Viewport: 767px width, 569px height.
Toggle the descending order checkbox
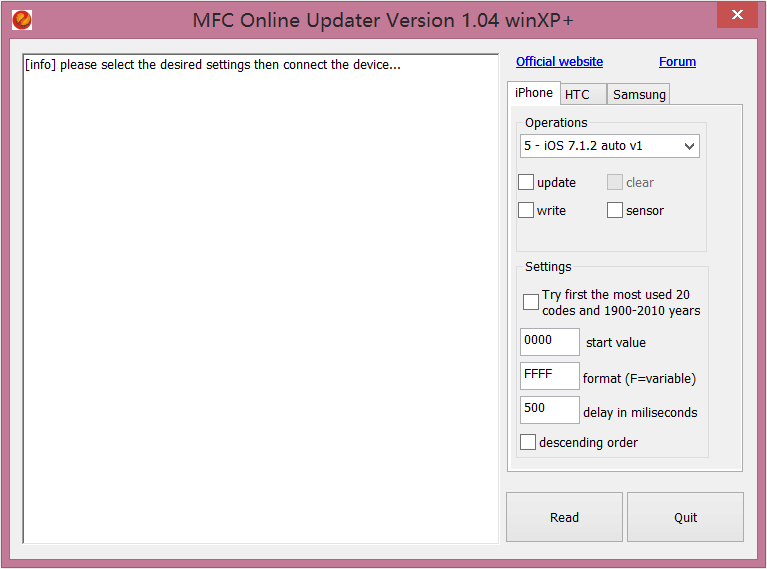click(528, 442)
